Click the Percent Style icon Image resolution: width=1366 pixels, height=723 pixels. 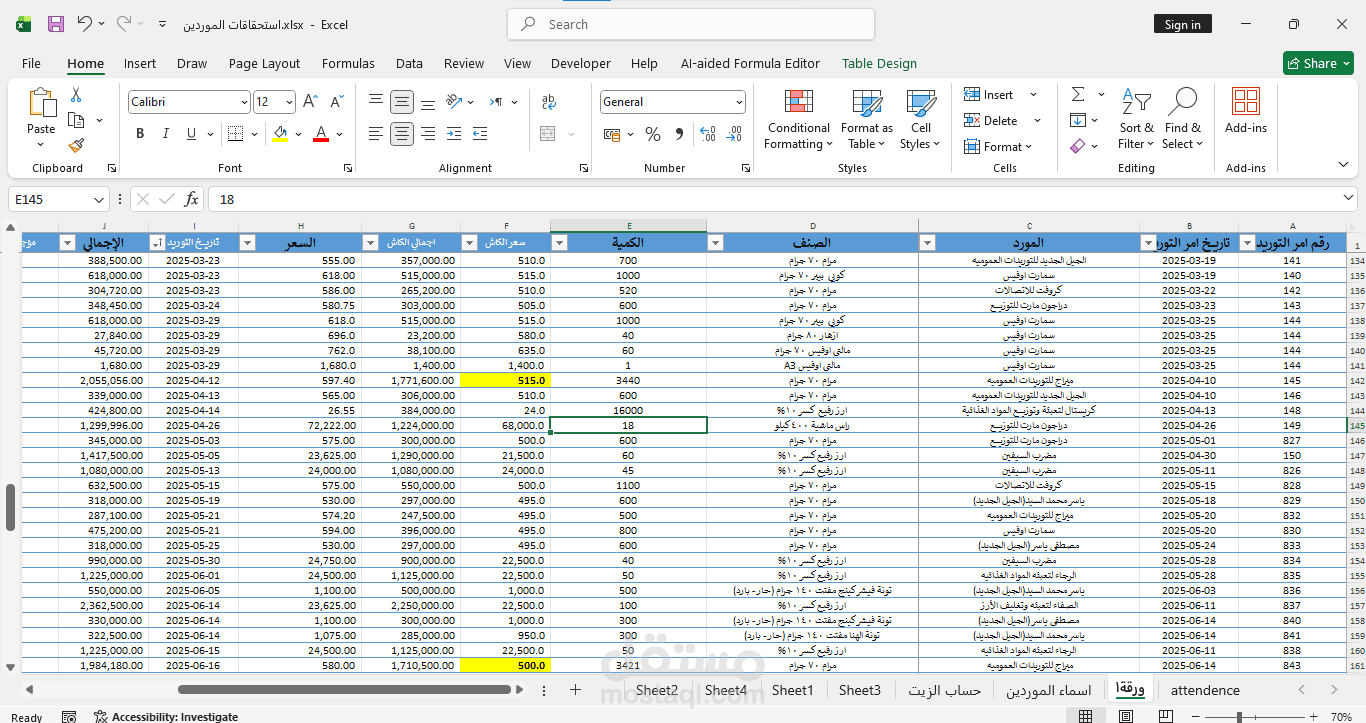point(653,134)
